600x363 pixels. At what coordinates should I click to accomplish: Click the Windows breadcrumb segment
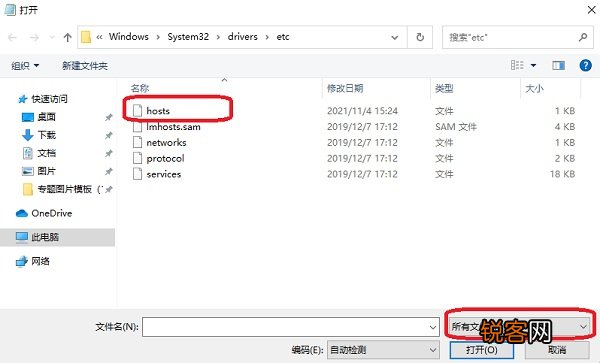[129, 37]
